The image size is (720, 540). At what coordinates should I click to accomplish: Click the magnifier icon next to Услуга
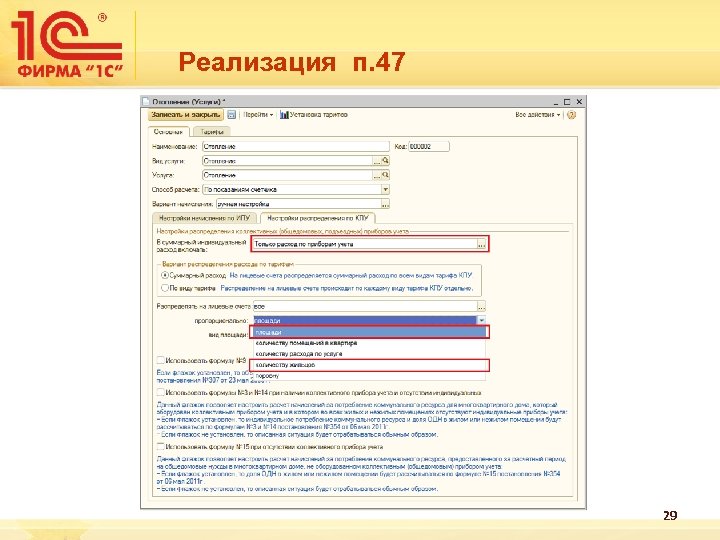[x=386, y=175]
